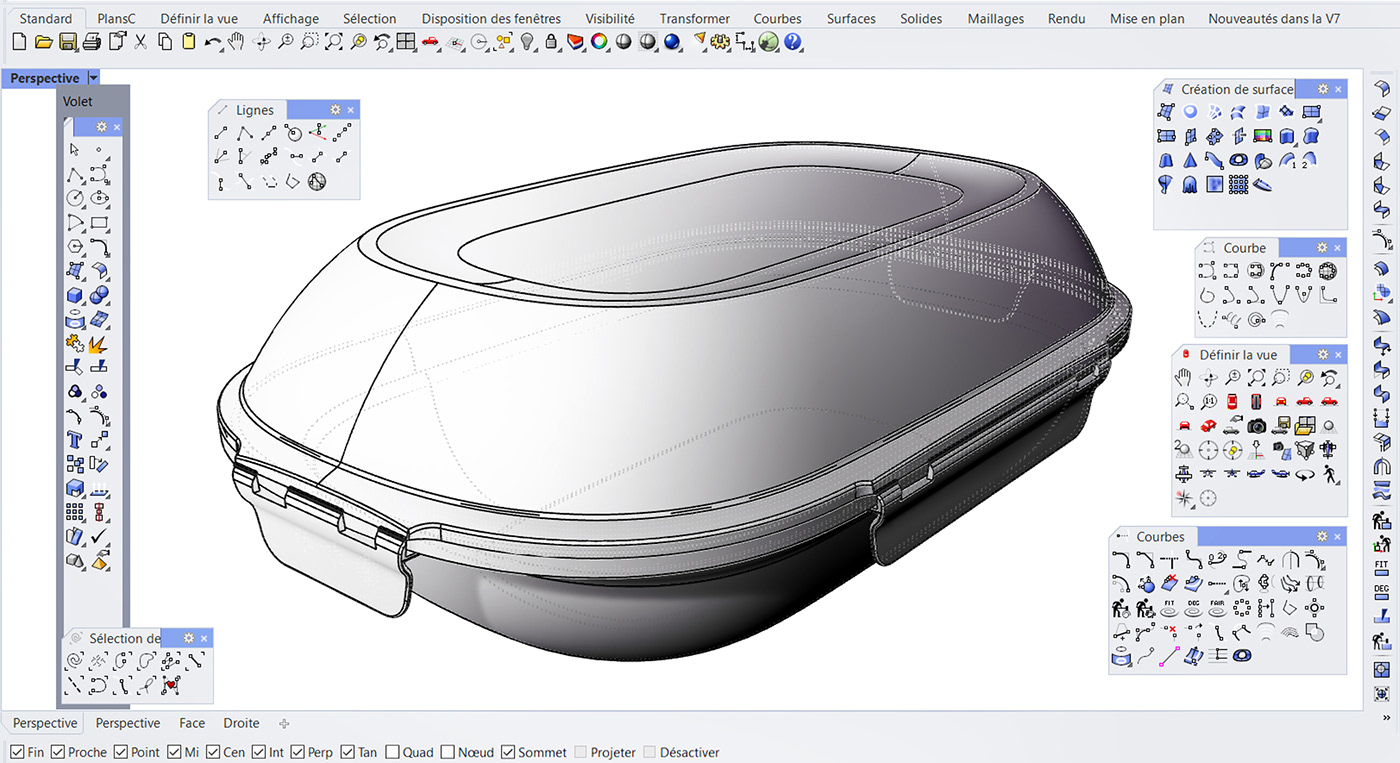Select the Scissors cut icon
Image resolution: width=1400 pixels, height=763 pixels.
click(x=140, y=41)
